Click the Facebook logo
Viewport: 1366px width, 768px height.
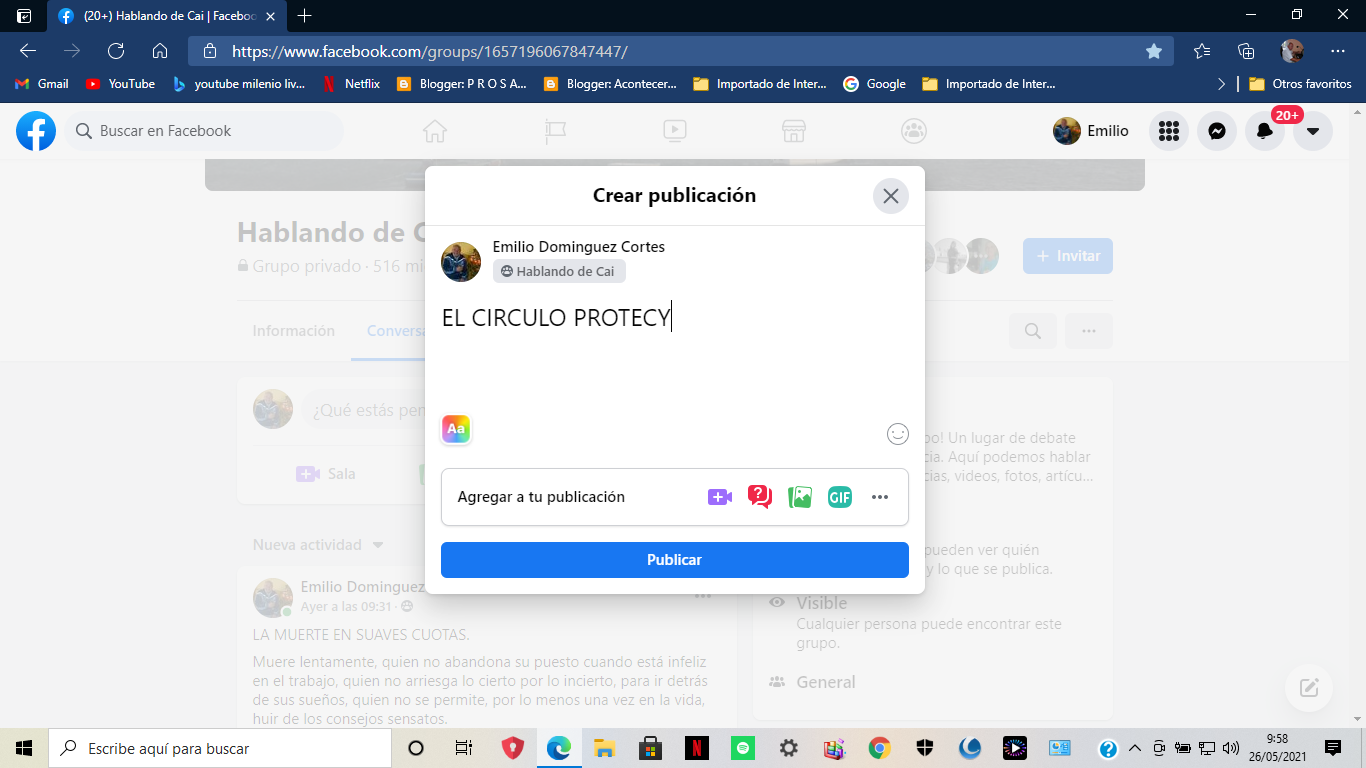tap(36, 131)
